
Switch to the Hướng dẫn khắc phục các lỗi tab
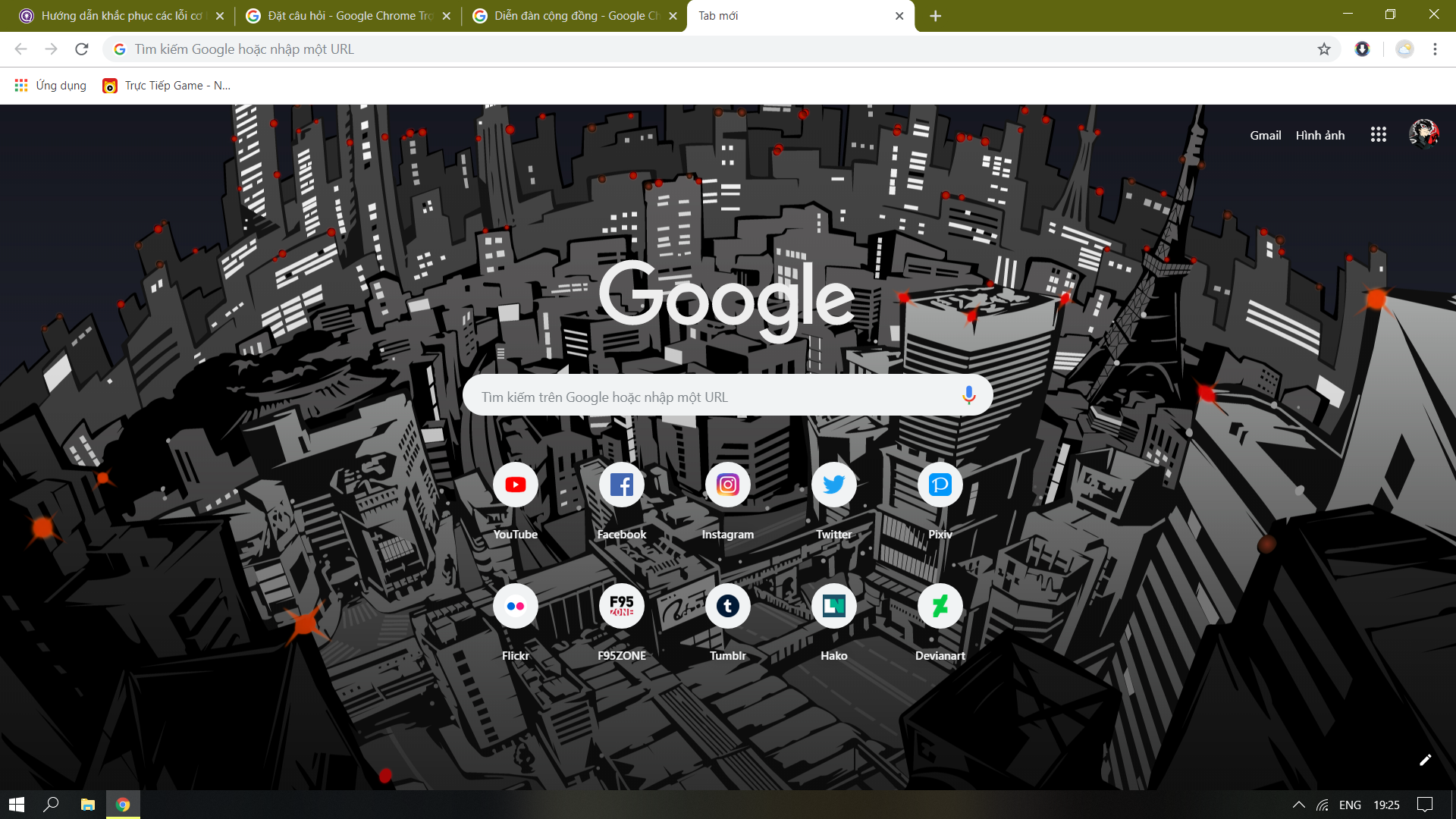coord(121,16)
